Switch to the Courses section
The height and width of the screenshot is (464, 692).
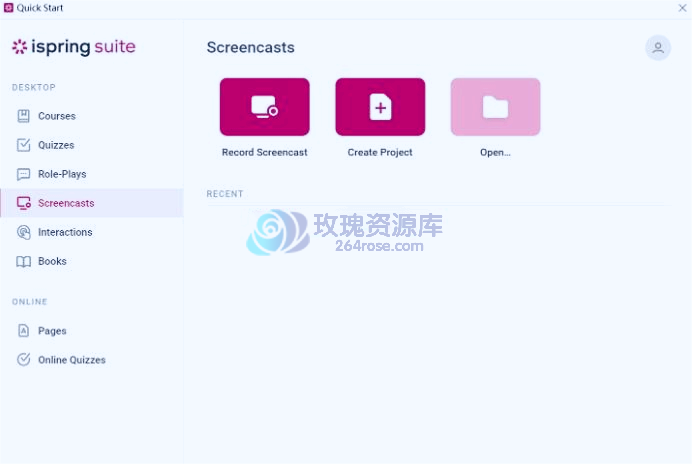pos(91,116)
